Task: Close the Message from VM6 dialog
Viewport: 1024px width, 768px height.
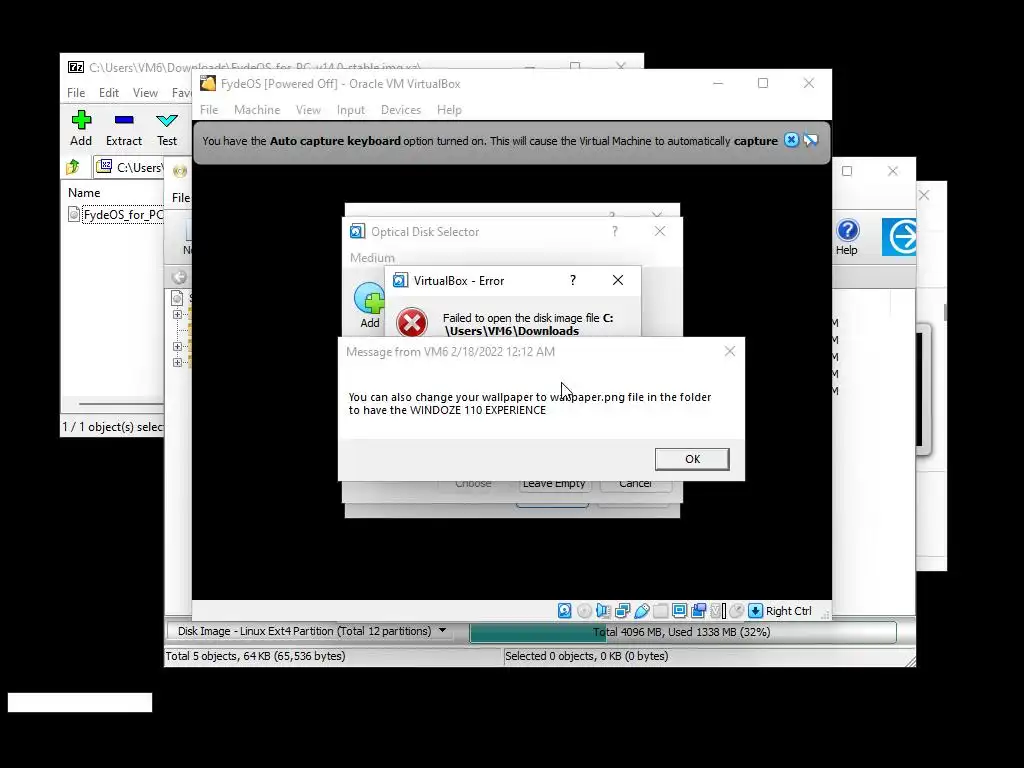Action: (729, 351)
